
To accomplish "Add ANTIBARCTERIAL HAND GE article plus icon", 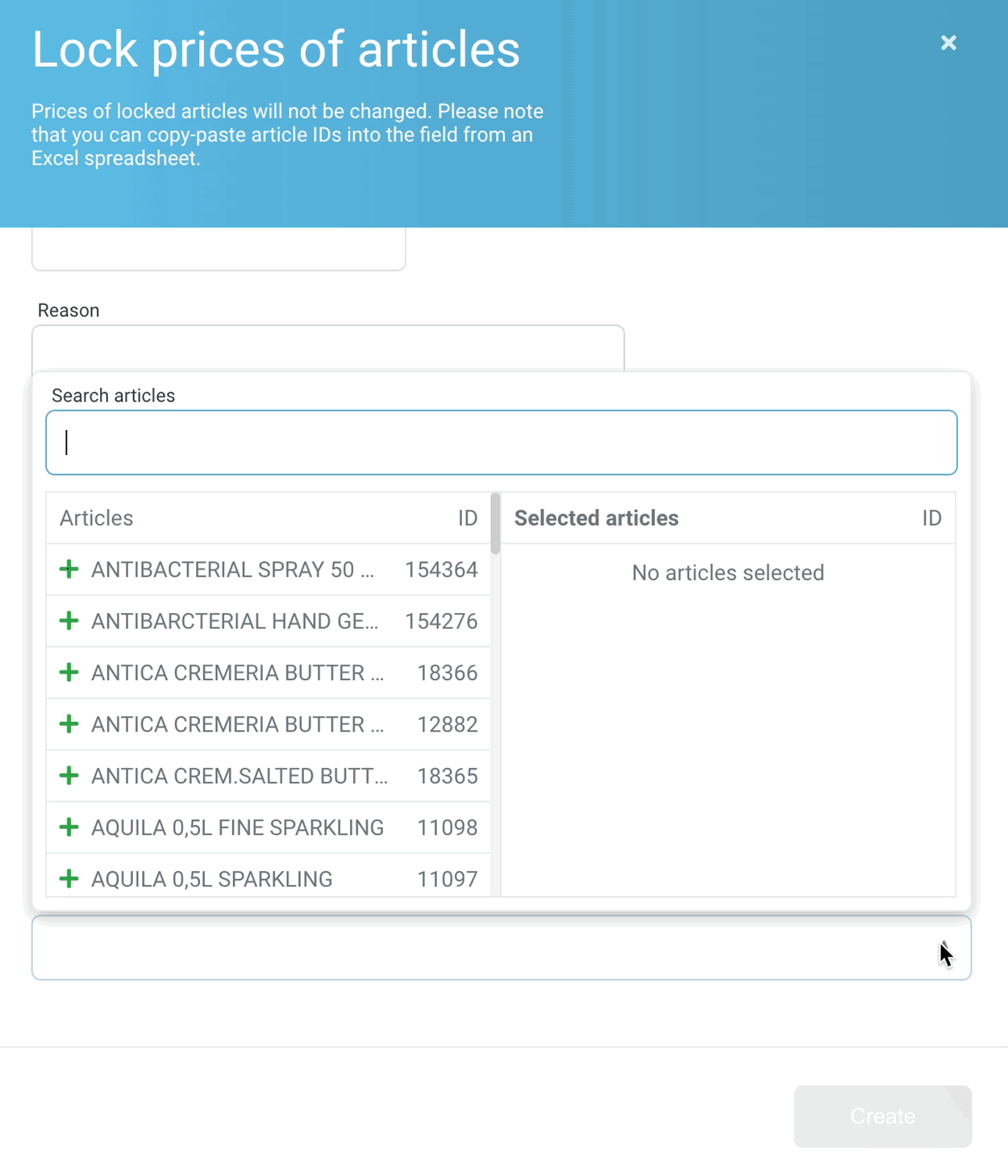I will (x=69, y=621).
